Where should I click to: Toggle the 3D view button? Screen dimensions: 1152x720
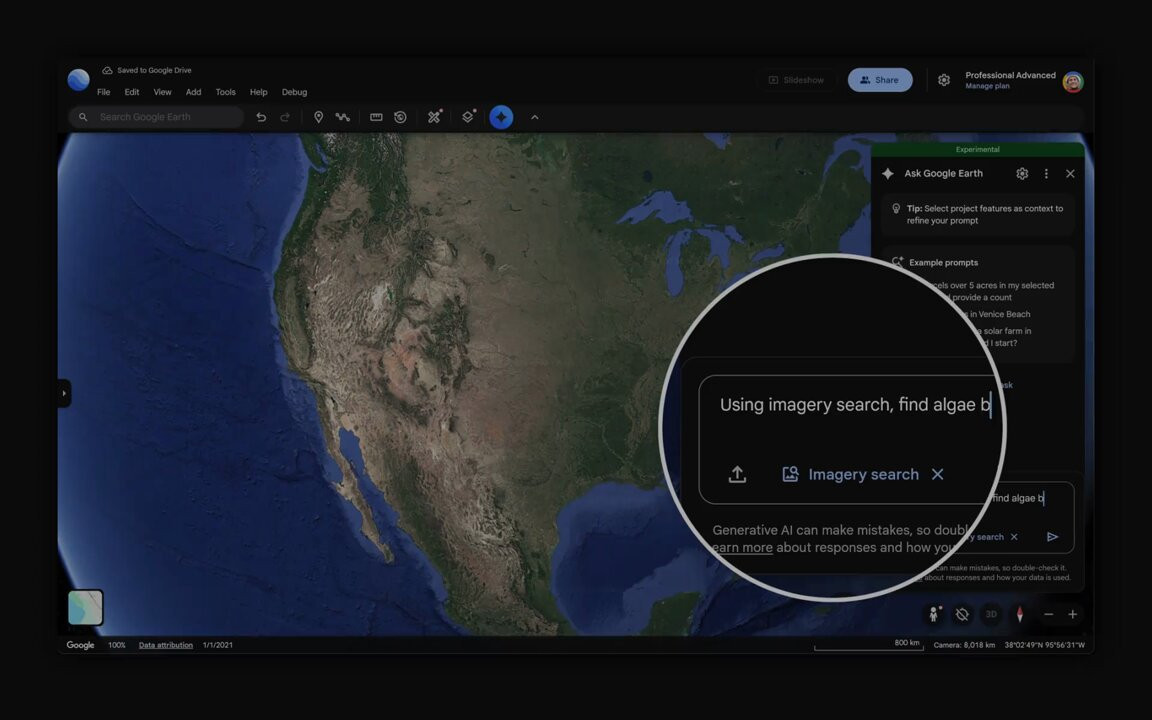(x=991, y=614)
